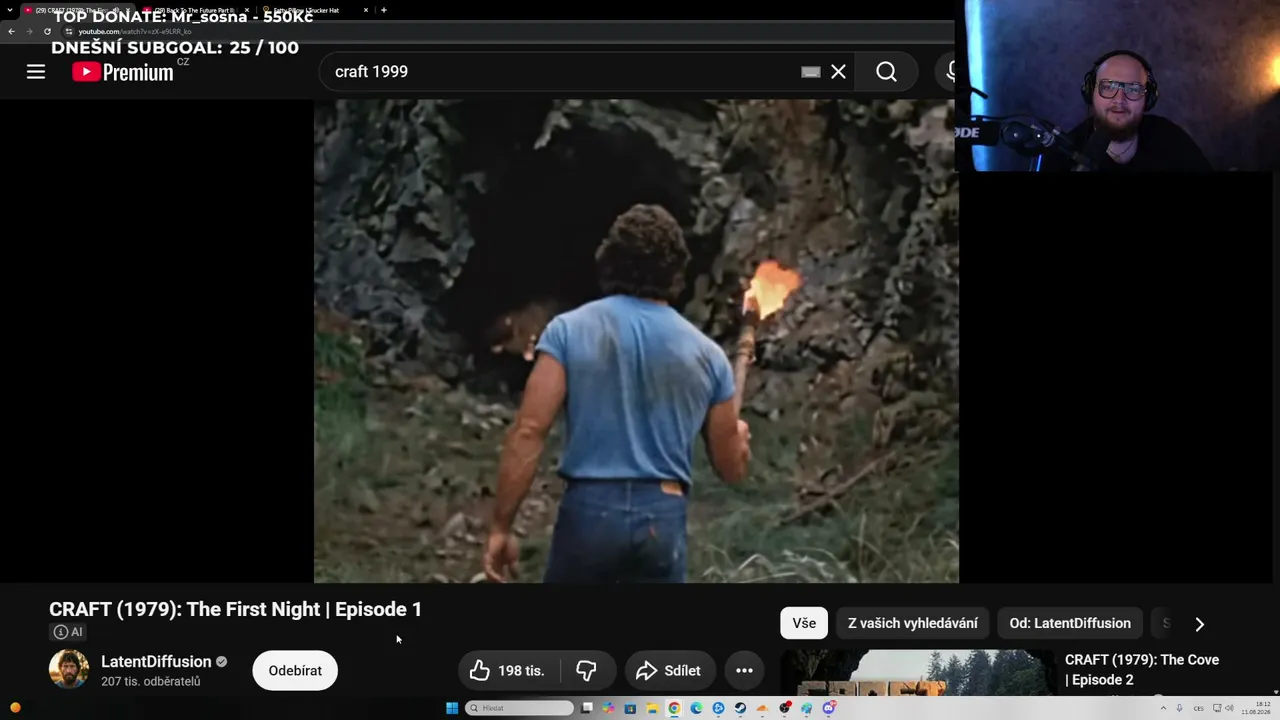Dislike the video with thumbs-down
The width and height of the screenshot is (1280, 720).
point(586,670)
